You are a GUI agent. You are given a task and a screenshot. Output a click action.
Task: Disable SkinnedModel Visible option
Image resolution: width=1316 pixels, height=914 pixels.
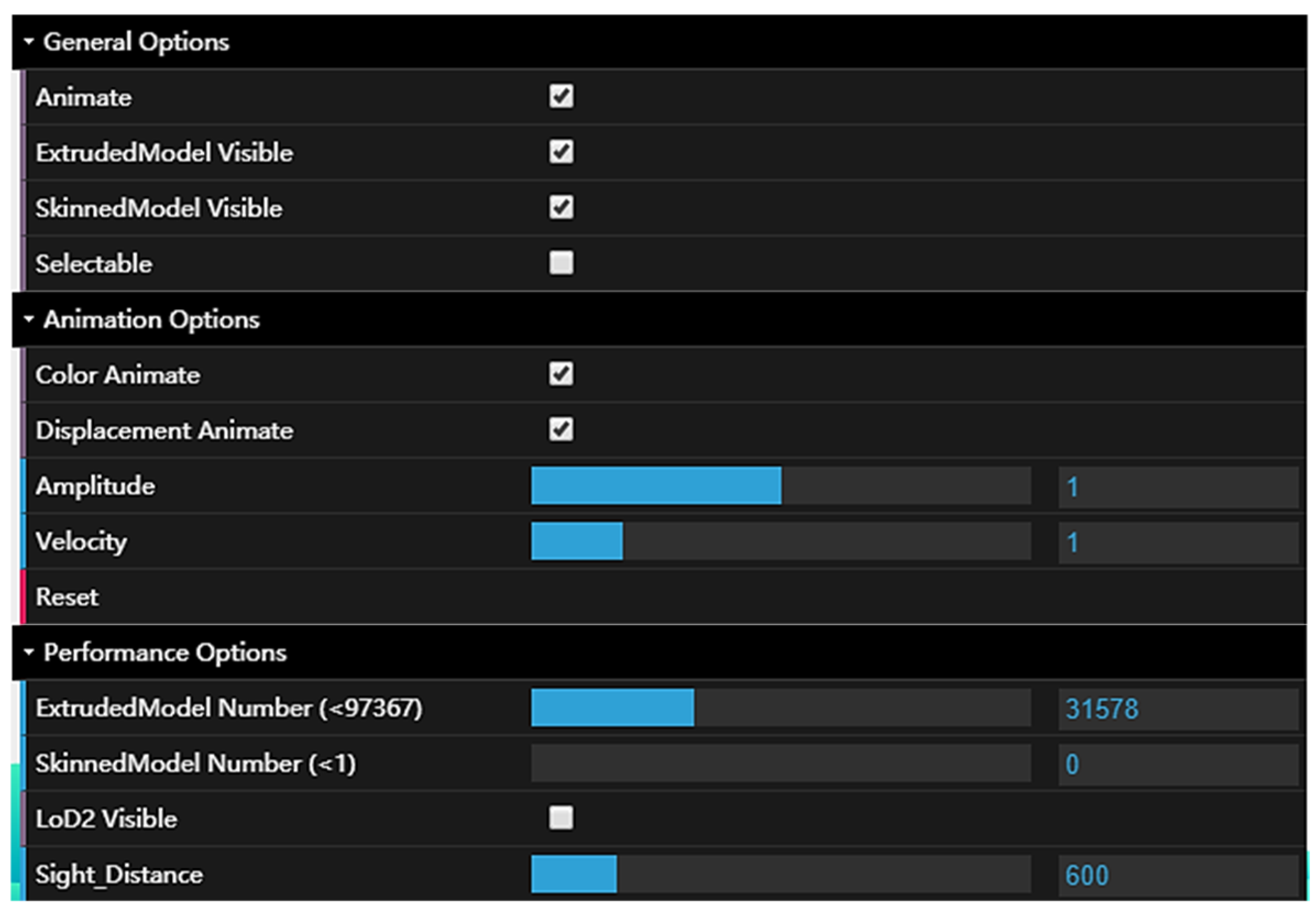[560, 207]
